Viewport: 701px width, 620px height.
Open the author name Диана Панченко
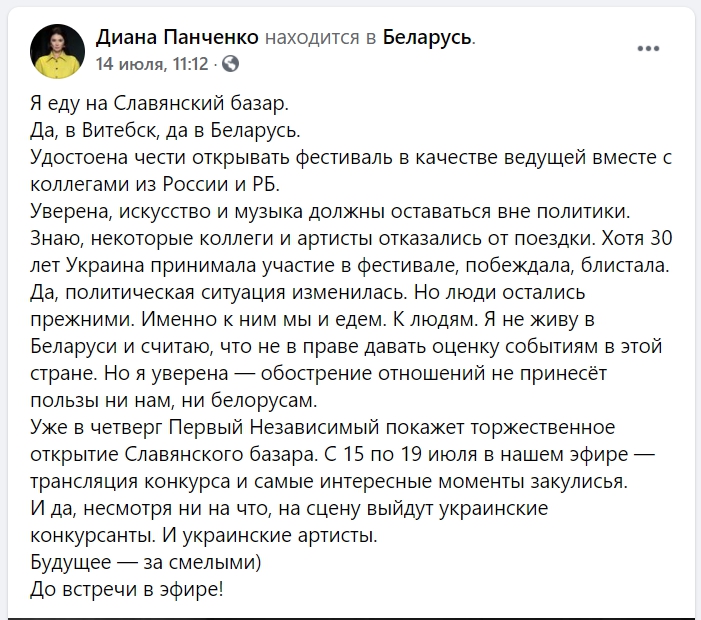177,37
